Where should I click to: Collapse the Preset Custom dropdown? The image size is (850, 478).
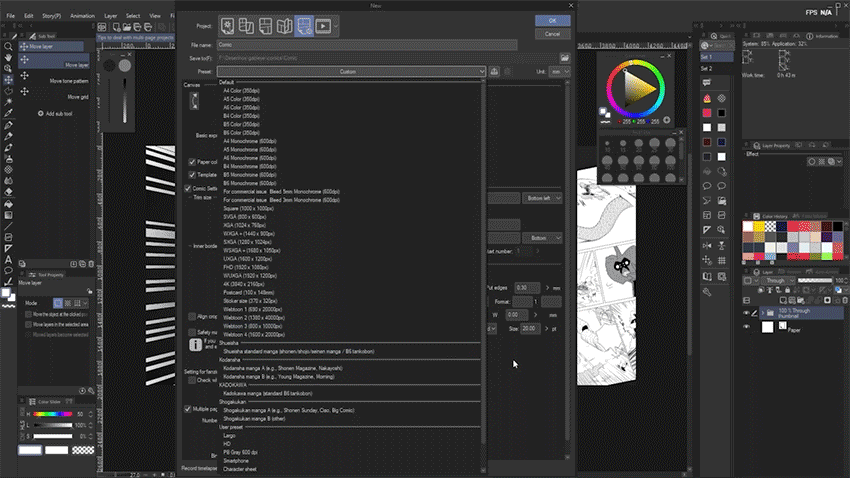[482, 72]
